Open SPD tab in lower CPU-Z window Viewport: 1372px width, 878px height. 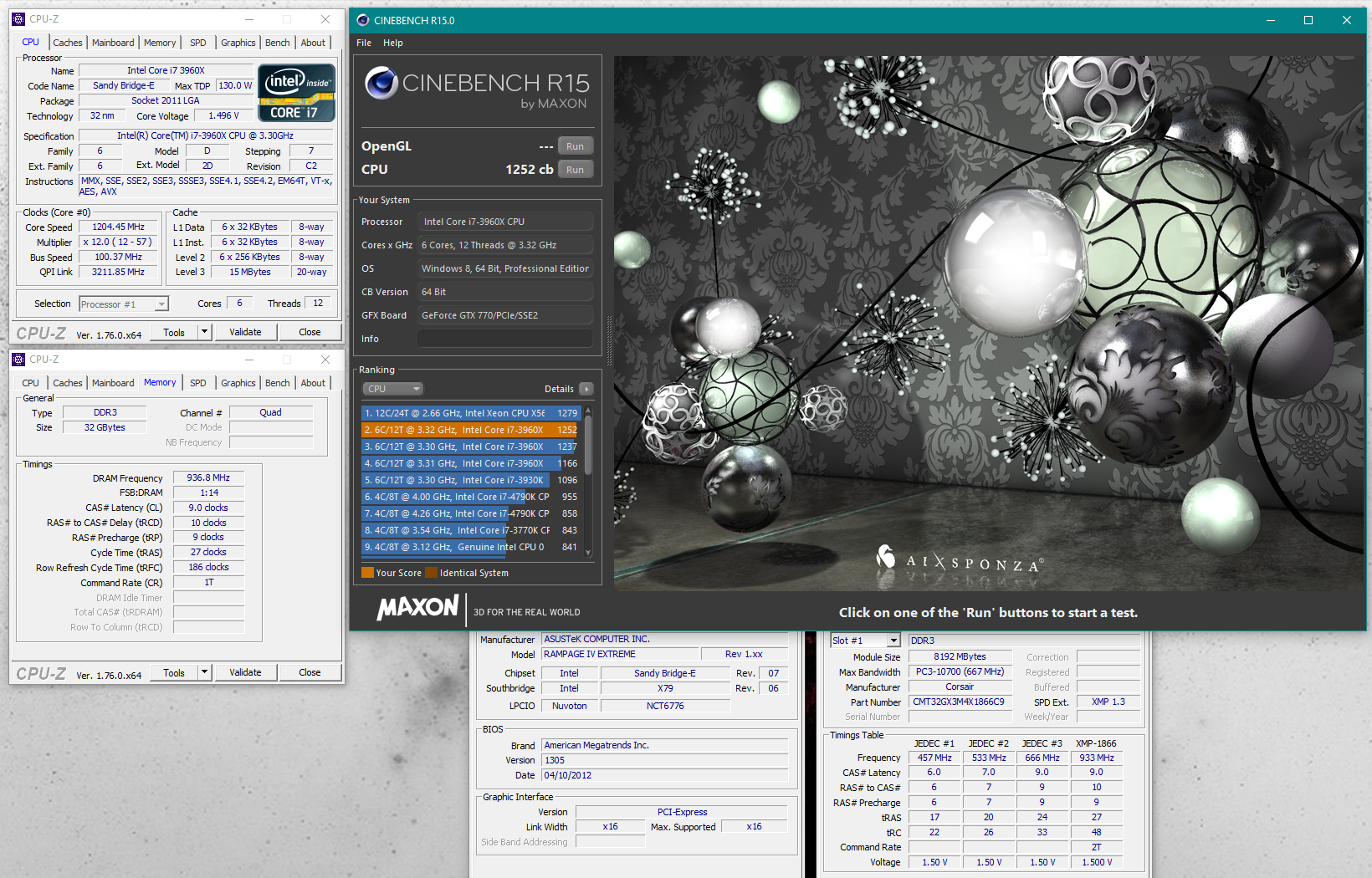click(198, 383)
